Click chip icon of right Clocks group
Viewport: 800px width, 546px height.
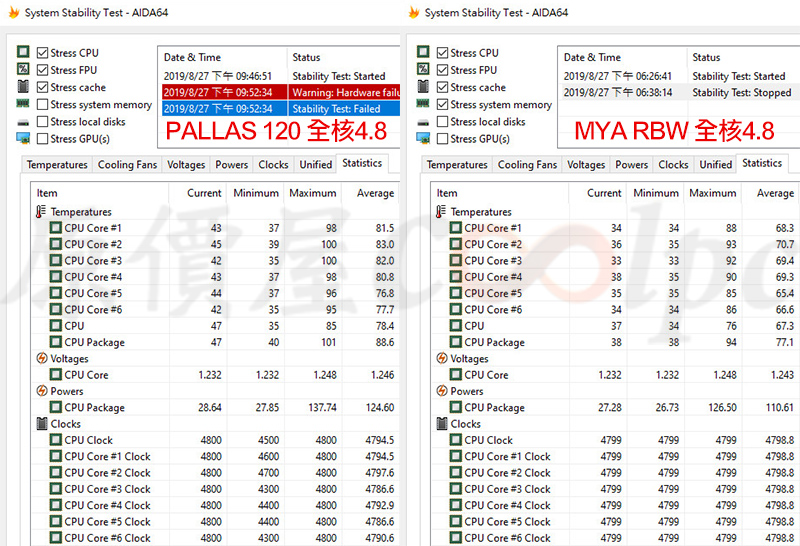click(x=442, y=424)
